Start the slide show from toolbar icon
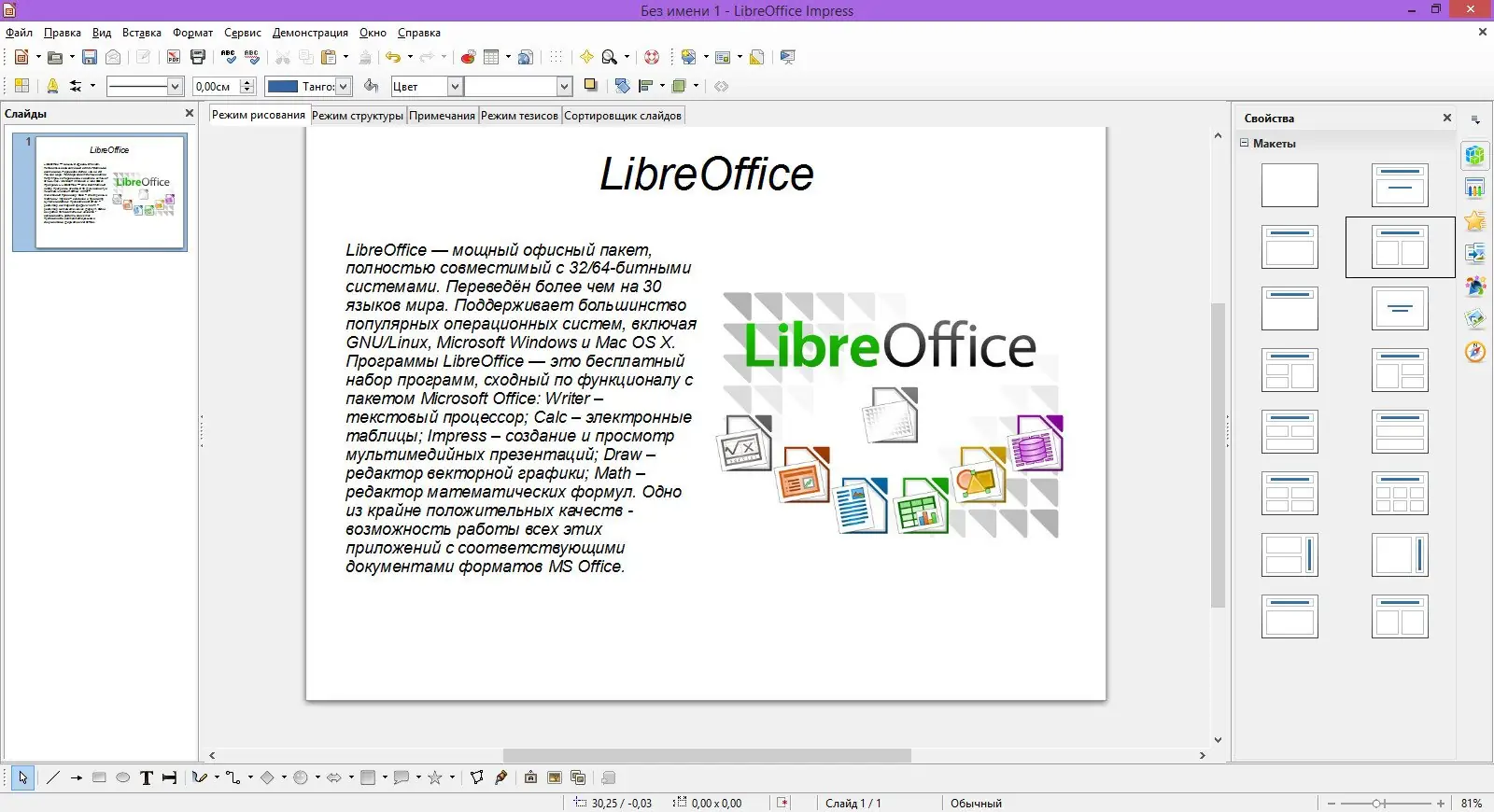Viewport: 1494px width, 812px height. [x=788, y=57]
